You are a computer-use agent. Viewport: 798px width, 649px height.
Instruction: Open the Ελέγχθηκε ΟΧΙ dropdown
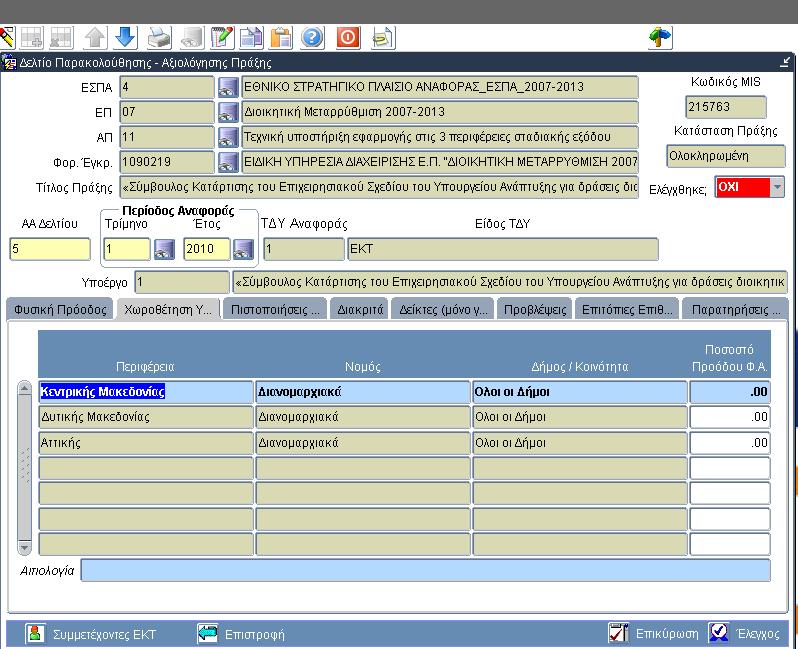click(x=777, y=187)
